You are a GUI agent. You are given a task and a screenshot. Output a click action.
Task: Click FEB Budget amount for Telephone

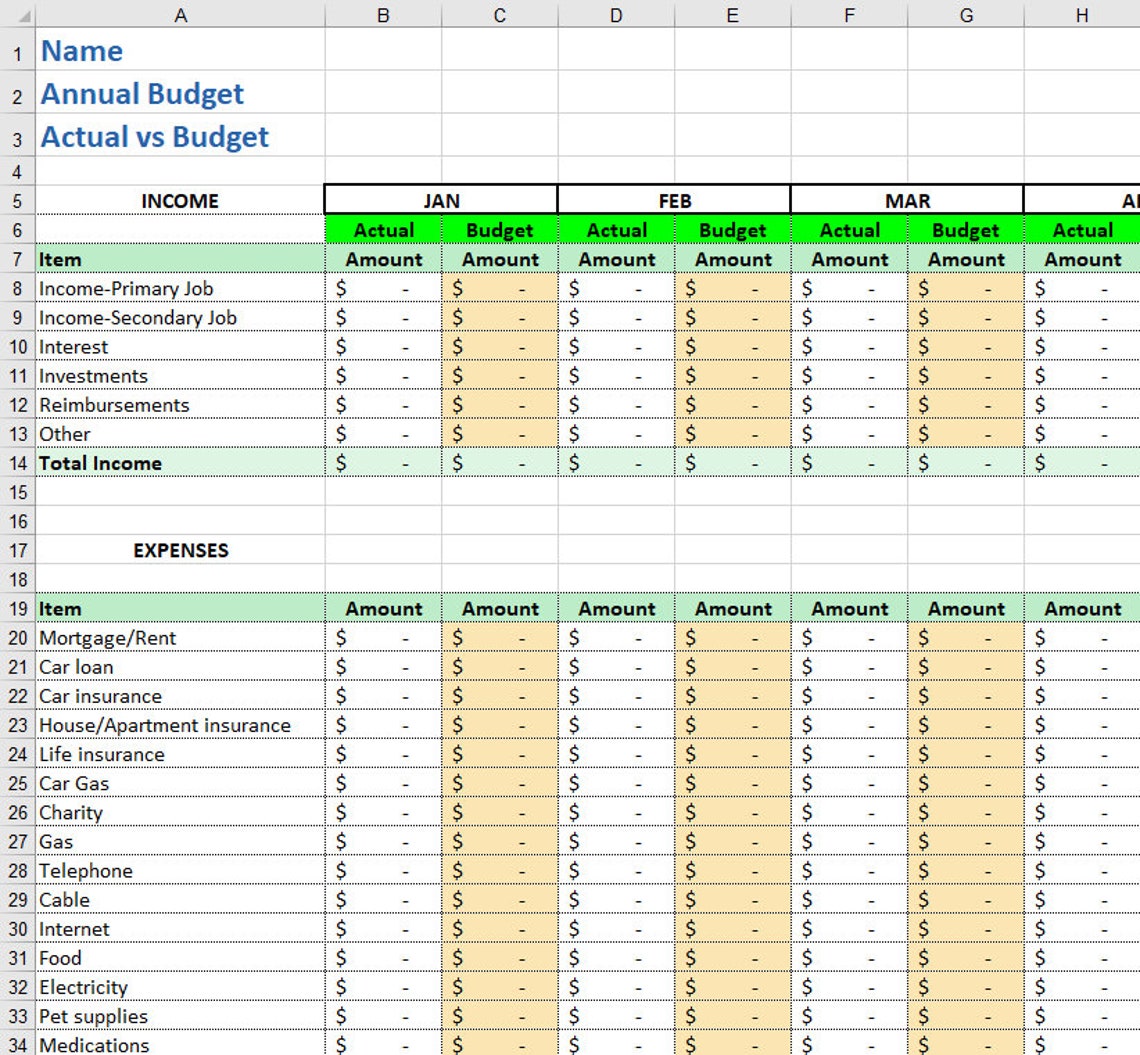pos(732,870)
